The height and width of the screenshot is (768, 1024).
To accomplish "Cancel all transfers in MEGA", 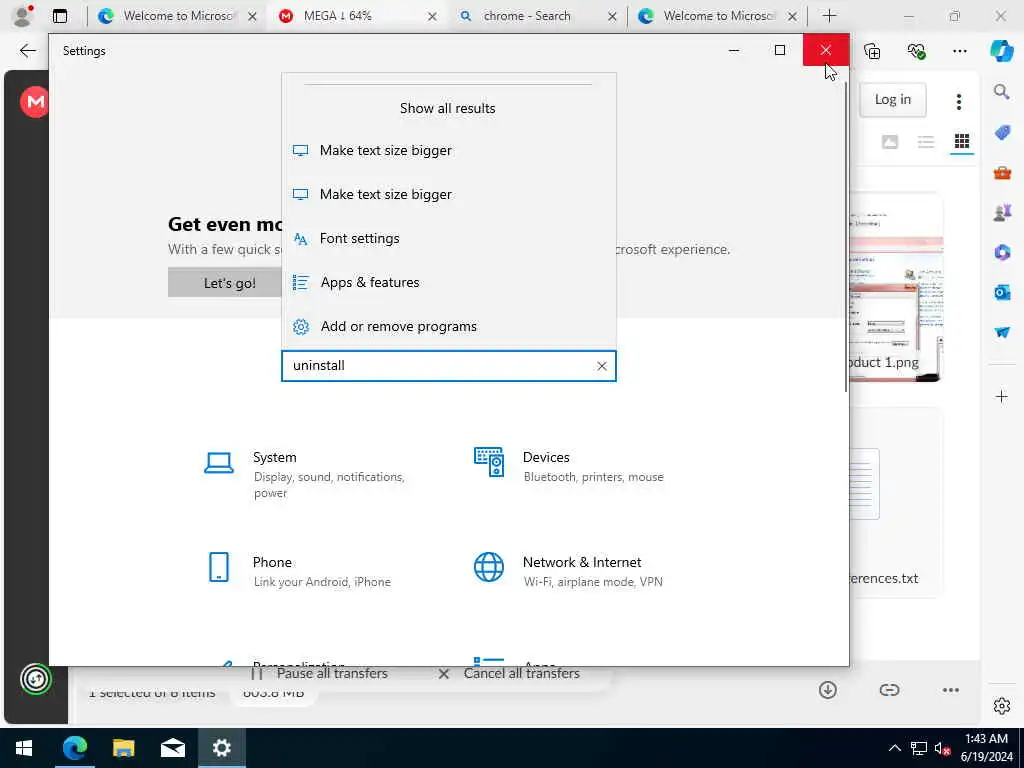I will tap(509, 673).
